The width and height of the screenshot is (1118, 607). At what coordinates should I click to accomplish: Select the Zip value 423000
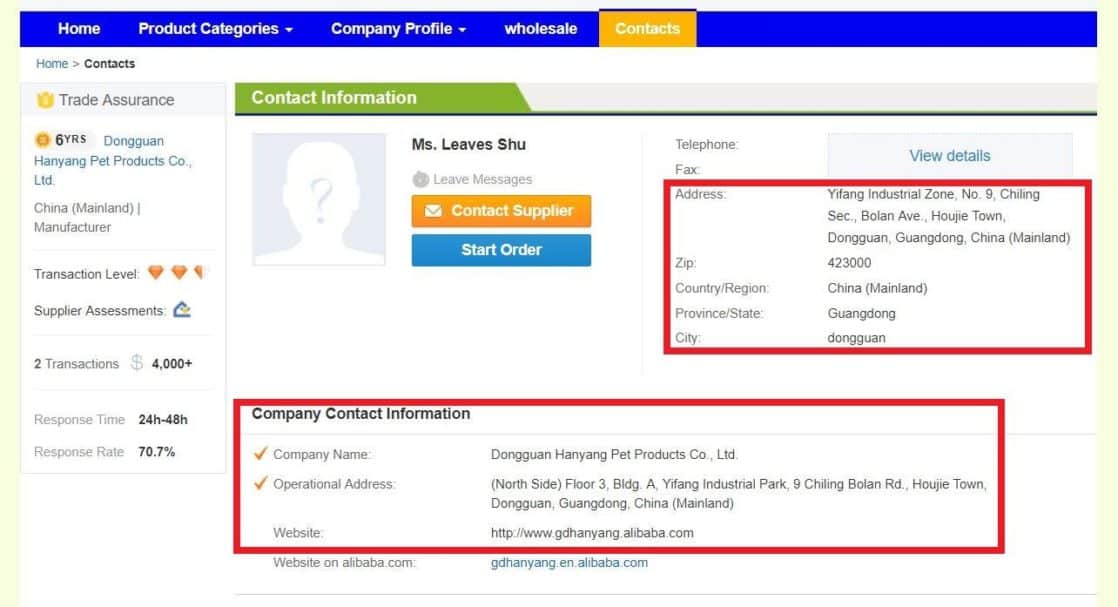849,262
